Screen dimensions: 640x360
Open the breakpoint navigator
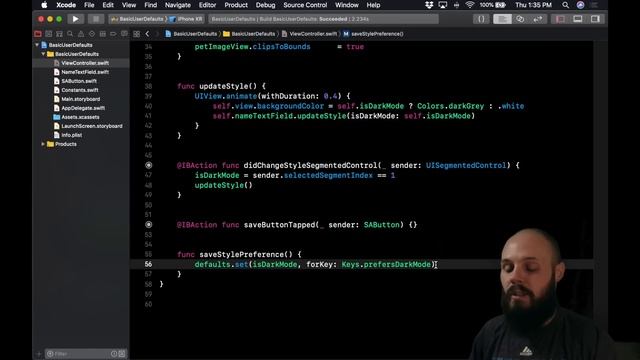click(113, 34)
